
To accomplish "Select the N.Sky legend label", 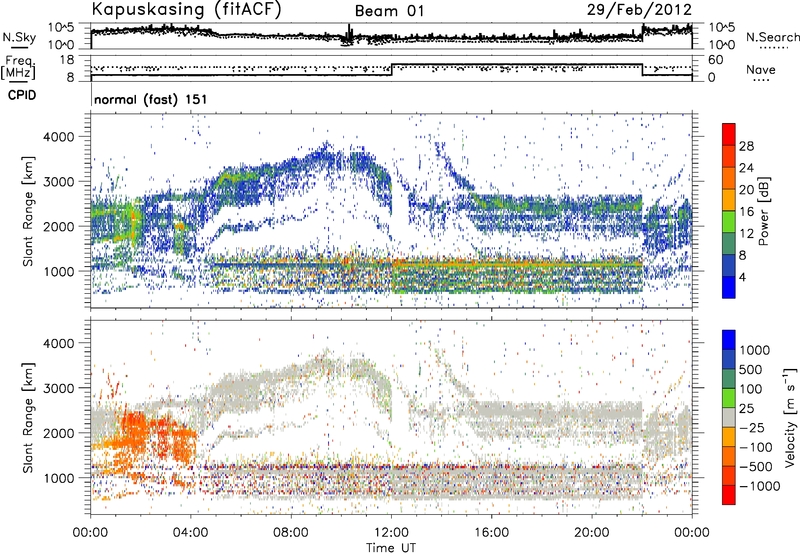I will click(x=19, y=37).
